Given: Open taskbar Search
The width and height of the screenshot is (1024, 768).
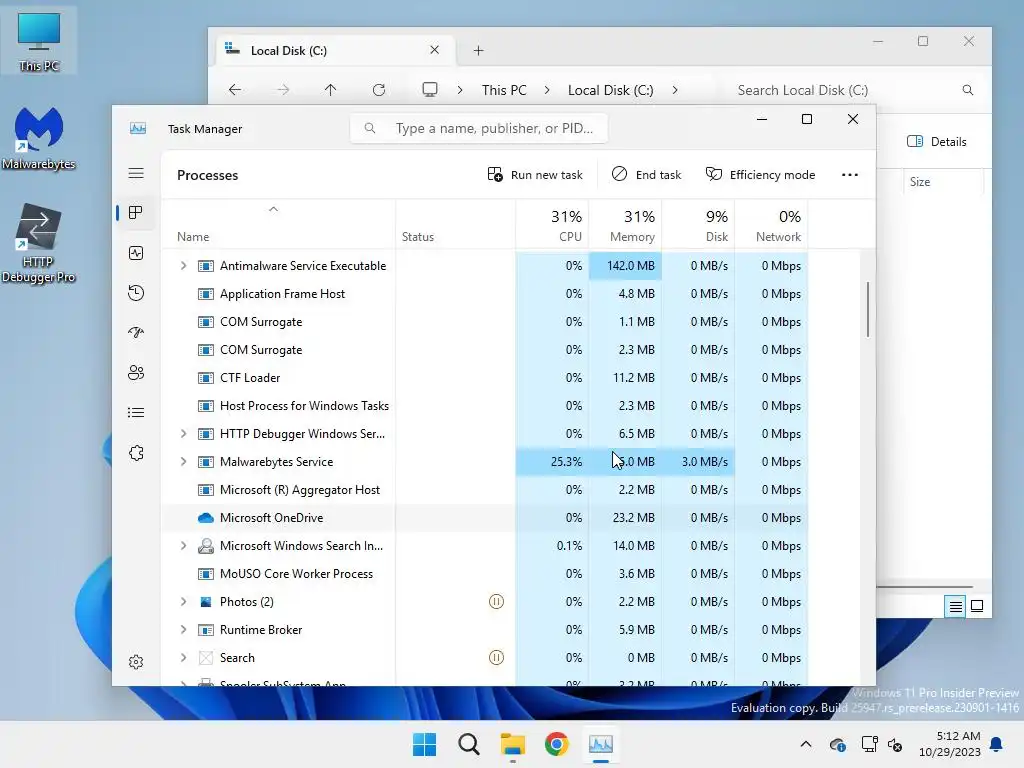Looking at the screenshot, I should point(468,744).
